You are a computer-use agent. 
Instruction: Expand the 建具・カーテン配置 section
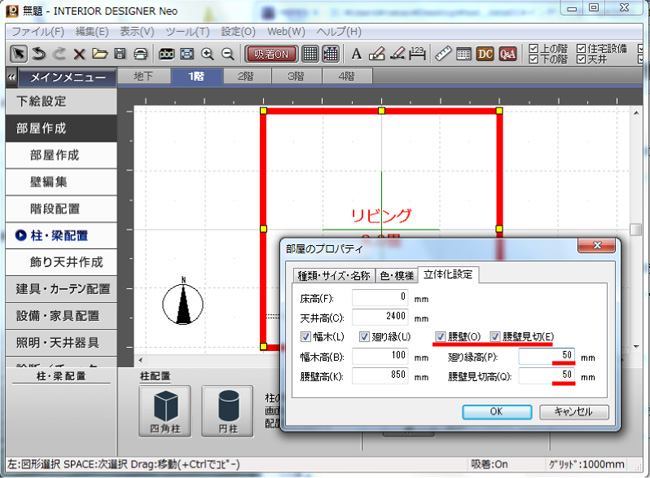click(65, 289)
